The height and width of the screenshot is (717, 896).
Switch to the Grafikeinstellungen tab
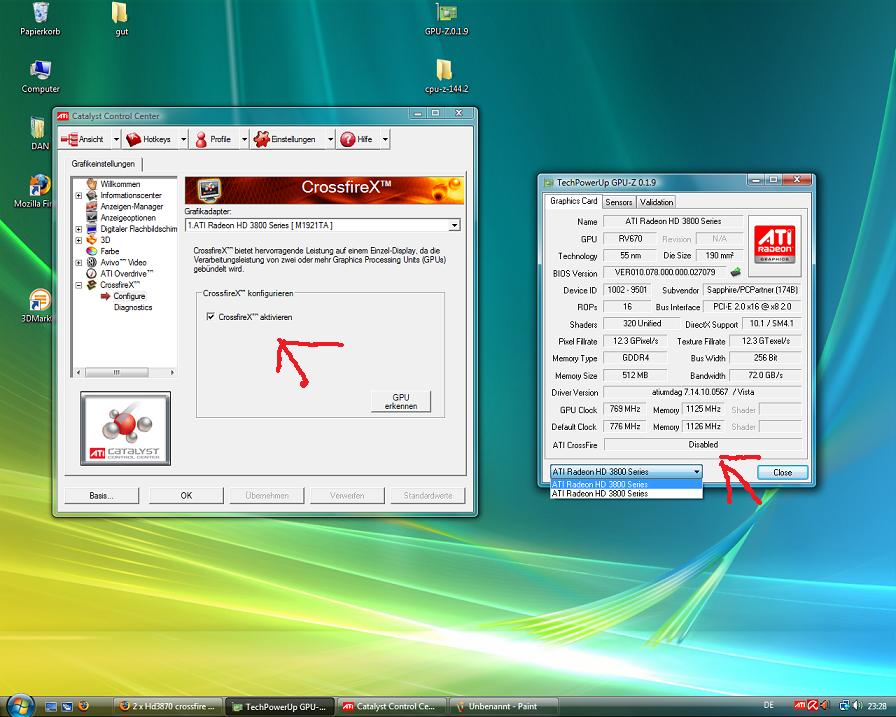click(103, 164)
